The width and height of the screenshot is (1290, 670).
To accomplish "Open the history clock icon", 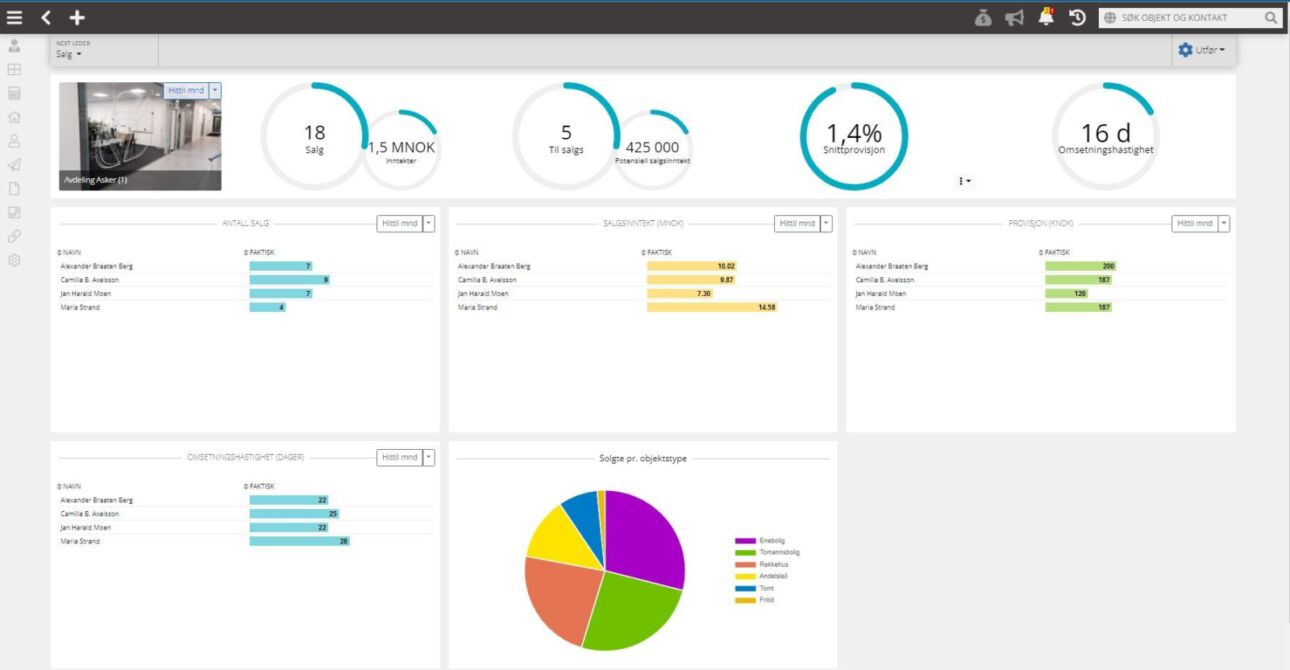I will click(x=1077, y=17).
